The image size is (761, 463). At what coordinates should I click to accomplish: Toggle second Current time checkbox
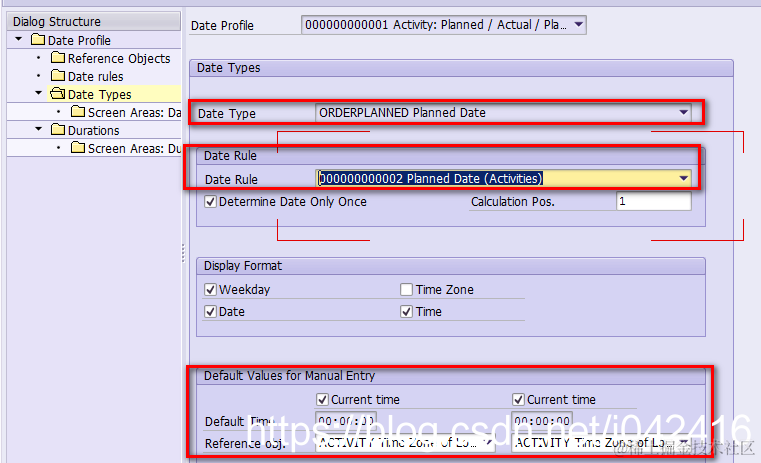coord(518,399)
